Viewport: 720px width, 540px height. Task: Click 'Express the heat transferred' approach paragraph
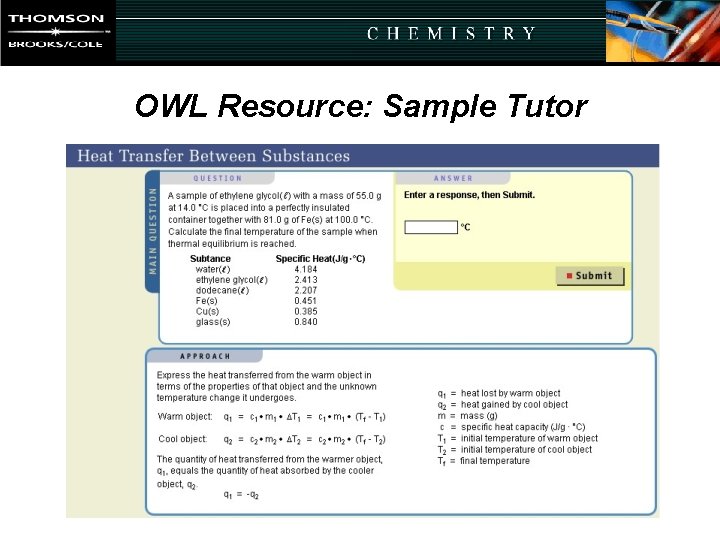coord(266,387)
